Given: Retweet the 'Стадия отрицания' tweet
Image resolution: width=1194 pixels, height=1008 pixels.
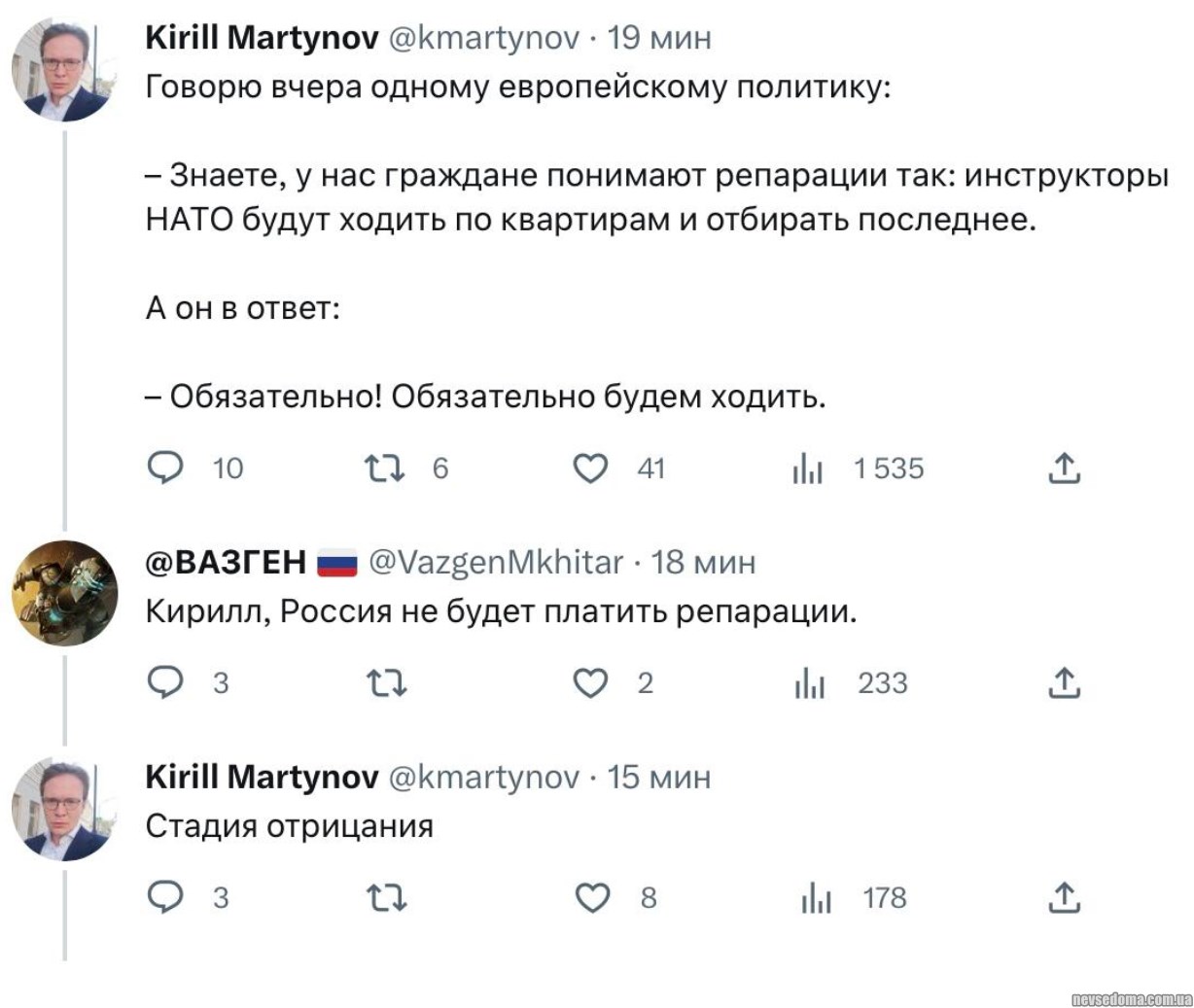Looking at the screenshot, I should point(386,897).
